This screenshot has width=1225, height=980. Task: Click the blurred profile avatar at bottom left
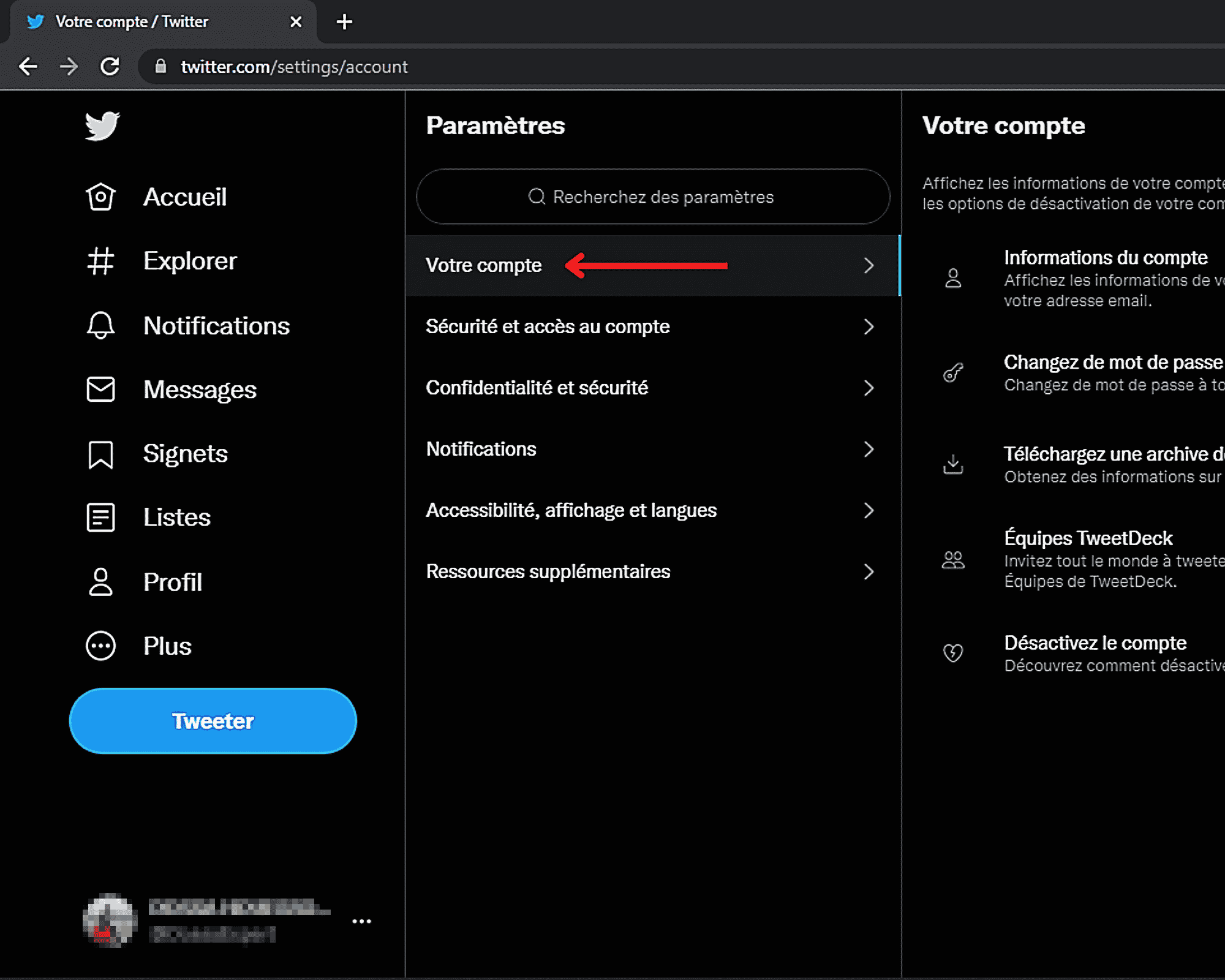pyautogui.click(x=110, y=921)
